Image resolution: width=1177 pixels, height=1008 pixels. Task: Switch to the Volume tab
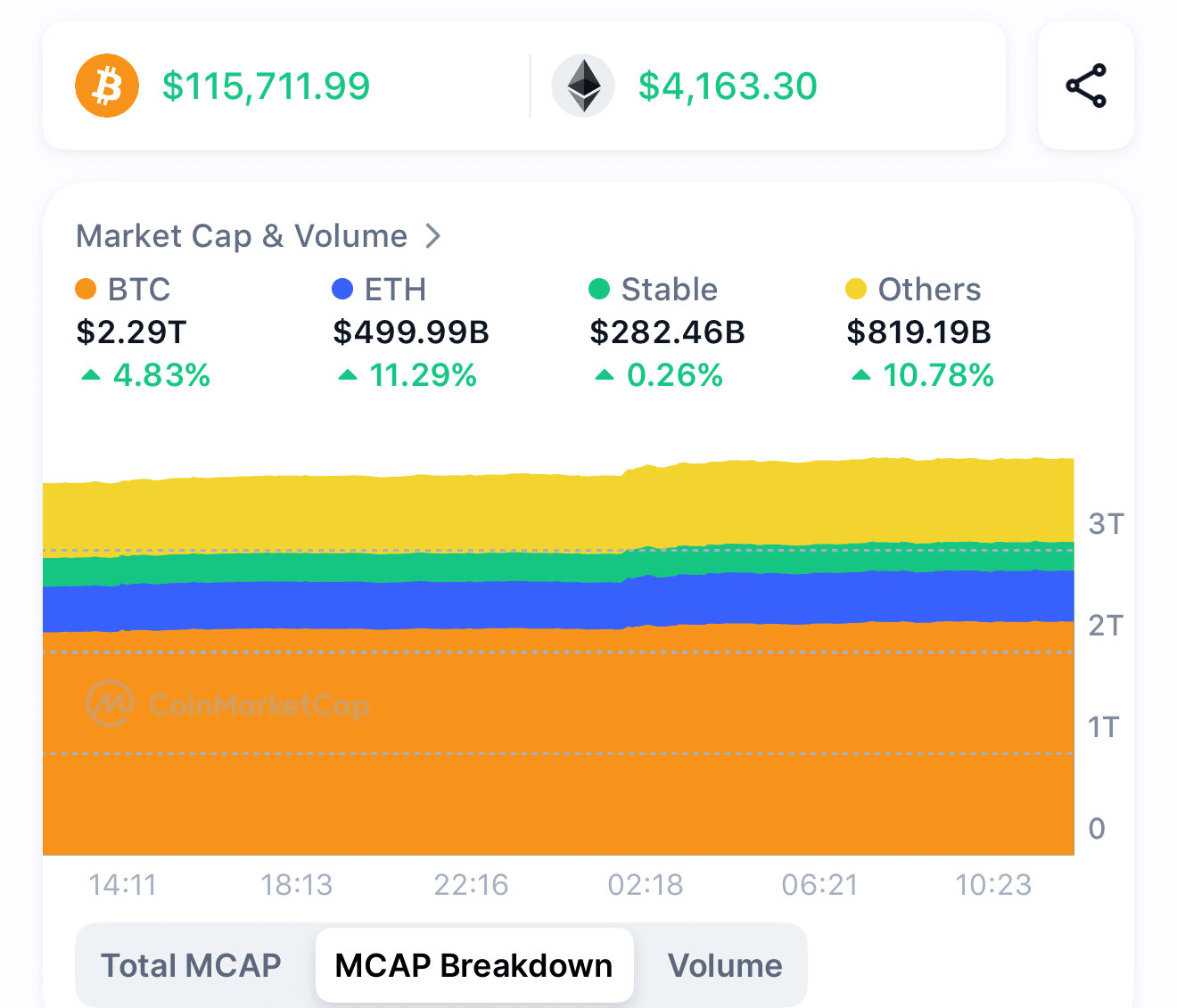point(725,966)
